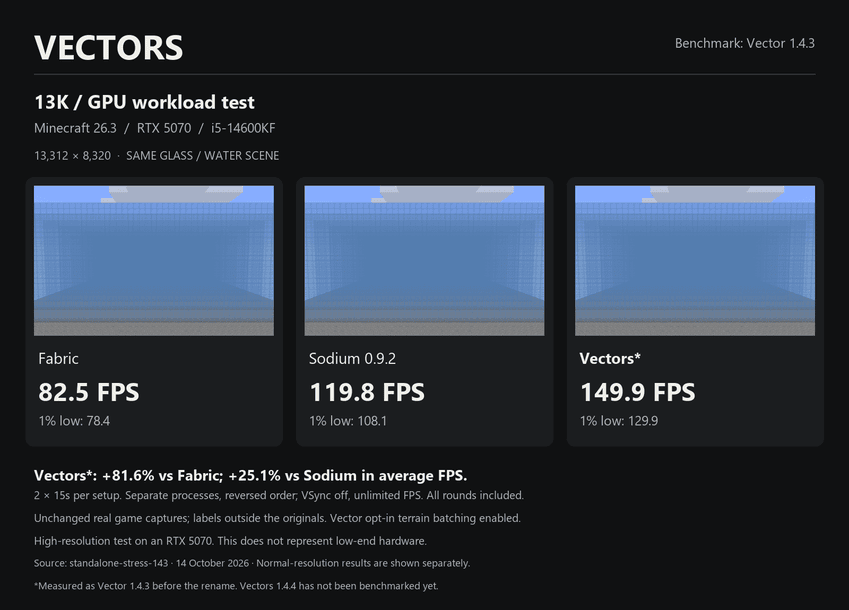Click the "13,312 × 8,320" resolution line
This screenshot has height=610, width=849.
point(156,156)
